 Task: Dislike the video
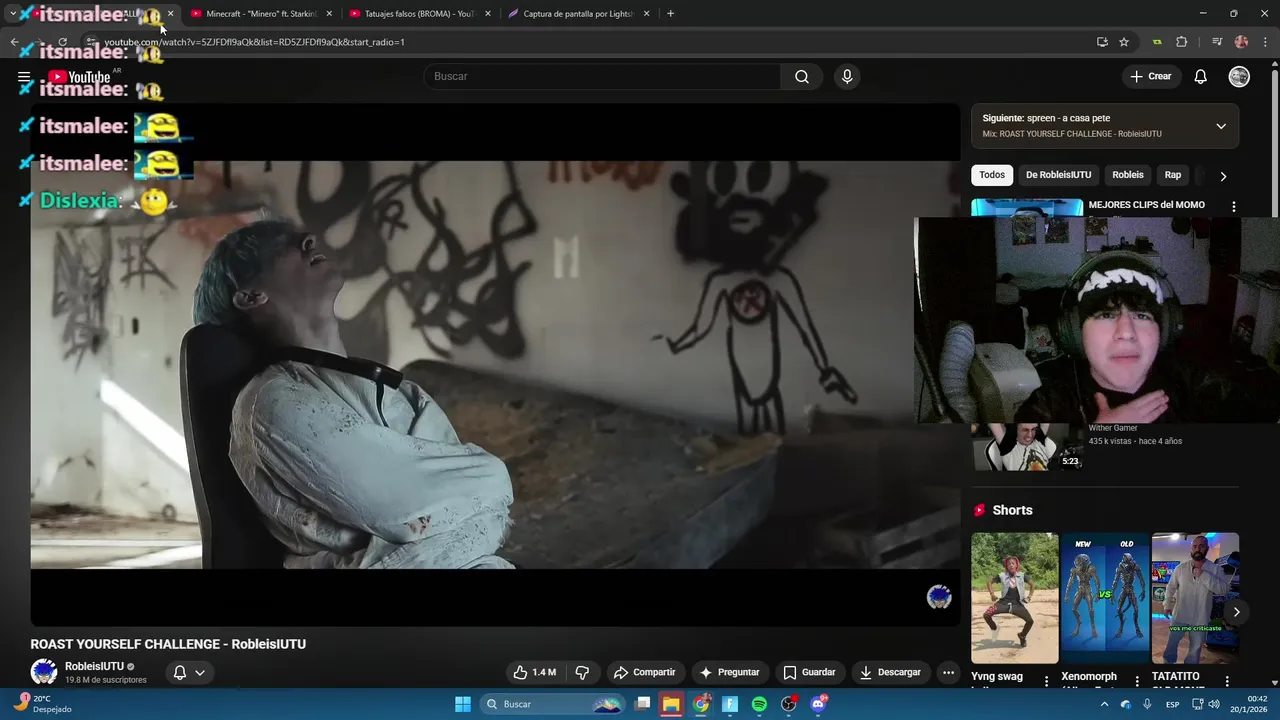point(582,672)
